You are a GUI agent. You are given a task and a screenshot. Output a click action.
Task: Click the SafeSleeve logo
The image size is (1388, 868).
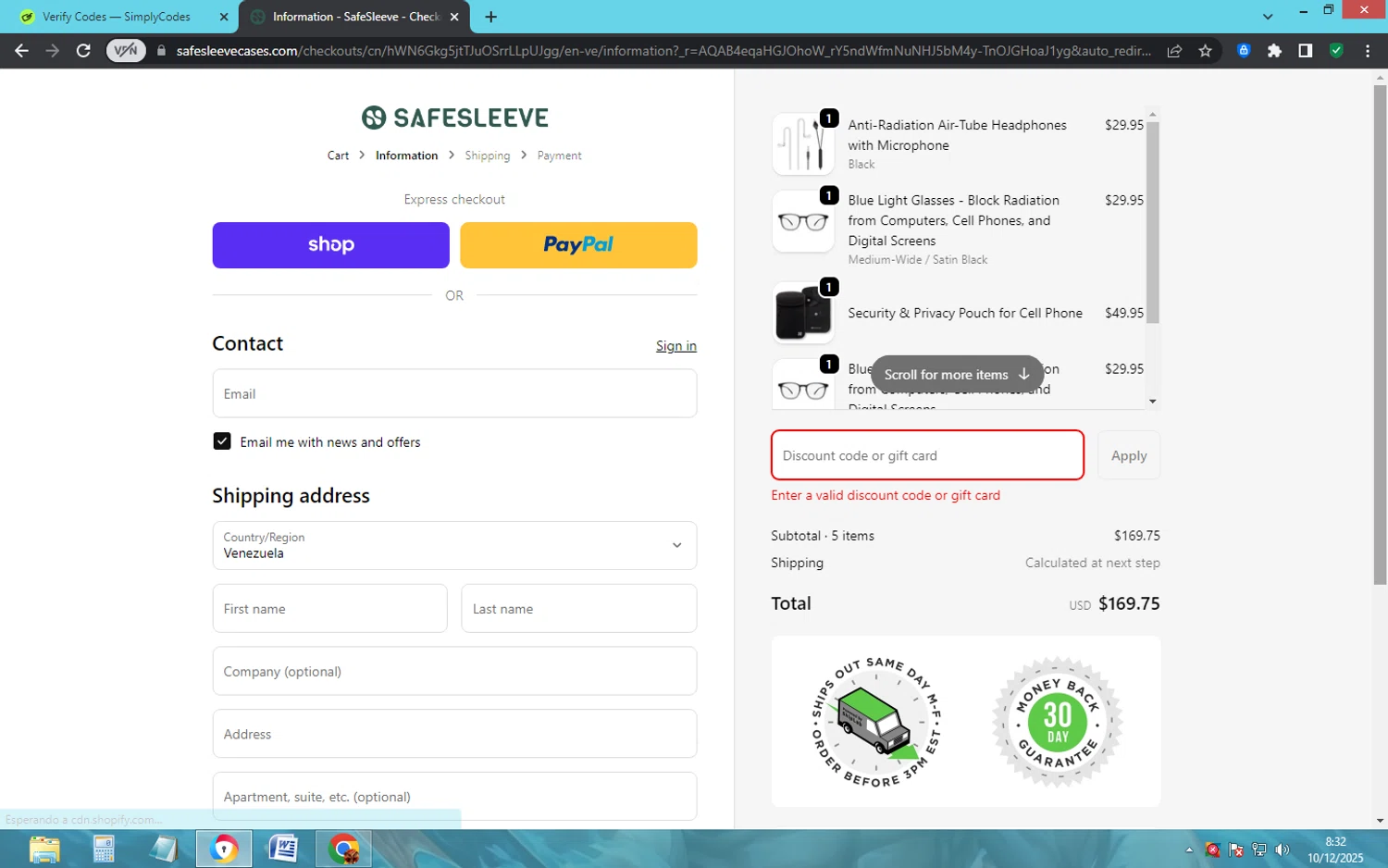(454, 118)
